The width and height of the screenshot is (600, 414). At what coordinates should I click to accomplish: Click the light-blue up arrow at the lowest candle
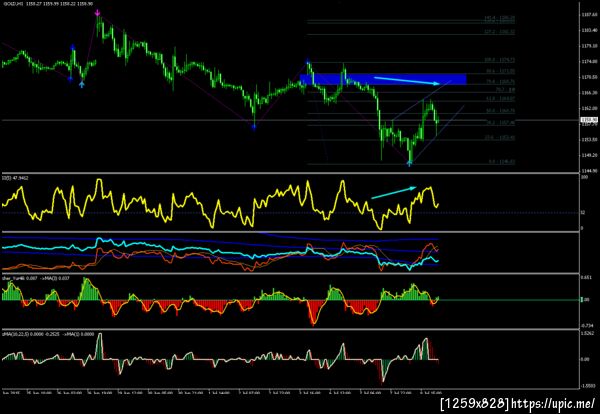tap(409, 163)
